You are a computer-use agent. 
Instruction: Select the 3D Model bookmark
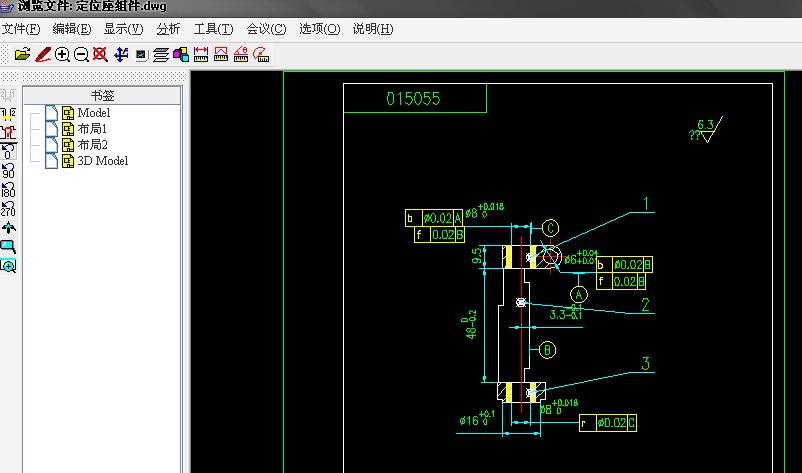[x=102, y=161]
